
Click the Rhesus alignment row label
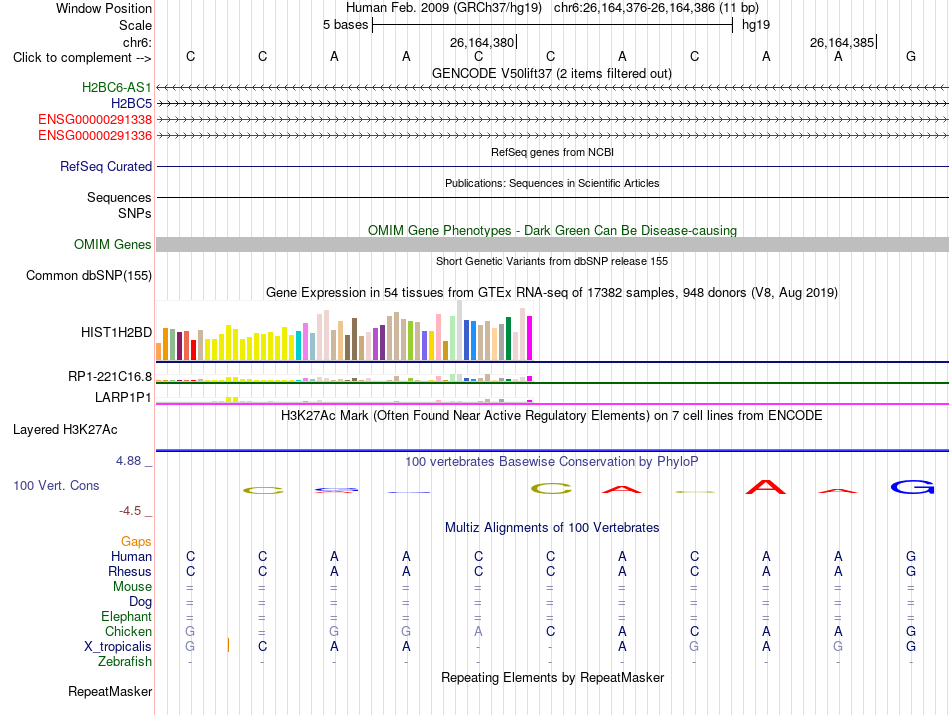point(130,571)
